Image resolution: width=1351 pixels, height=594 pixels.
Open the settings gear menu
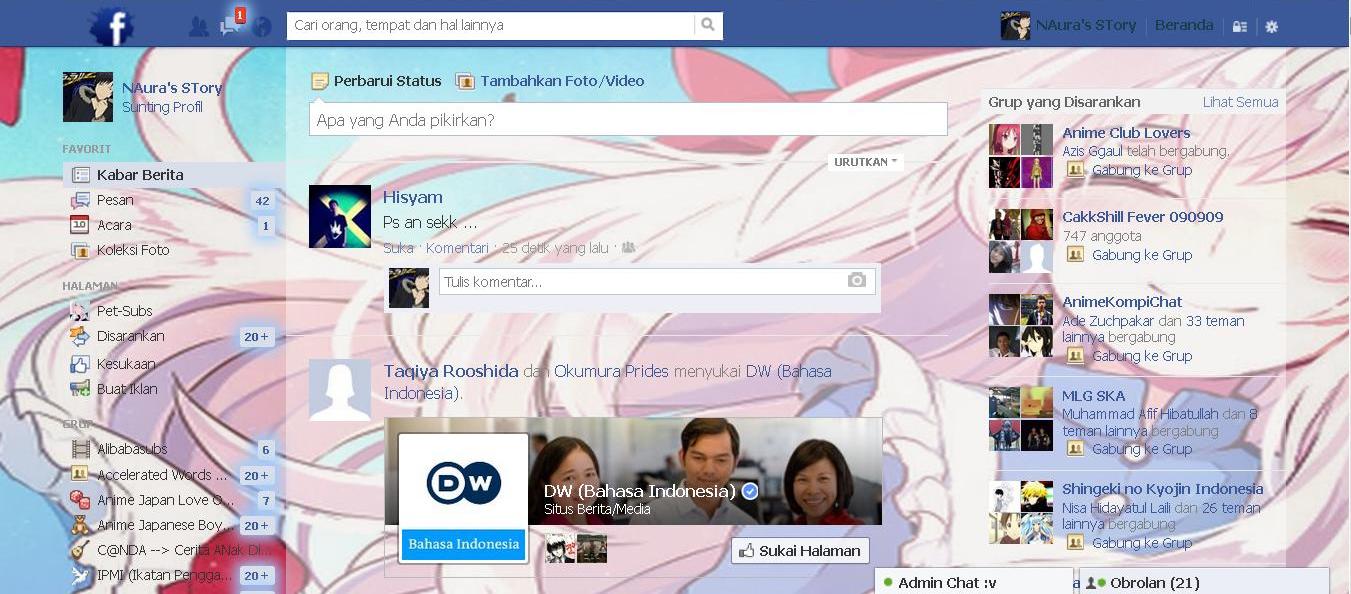[1272, 27]
